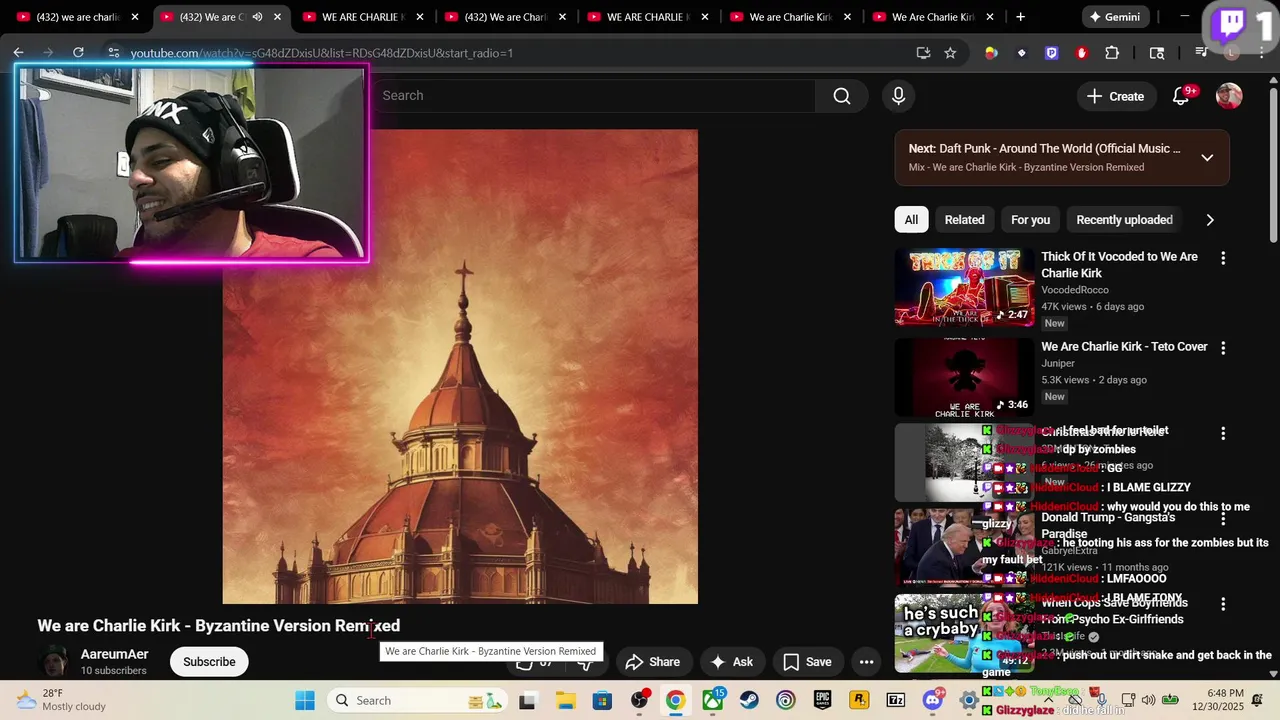Click the red hand ad-blocker extension icon

(x=1081, y=53)
